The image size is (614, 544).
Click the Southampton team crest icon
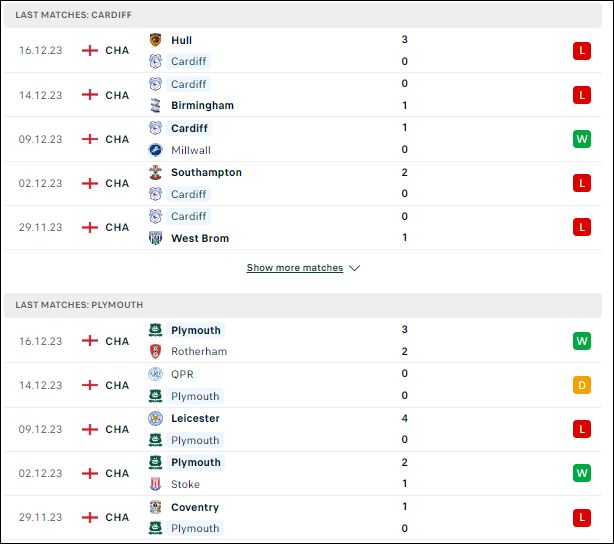[x=155, y=172]
